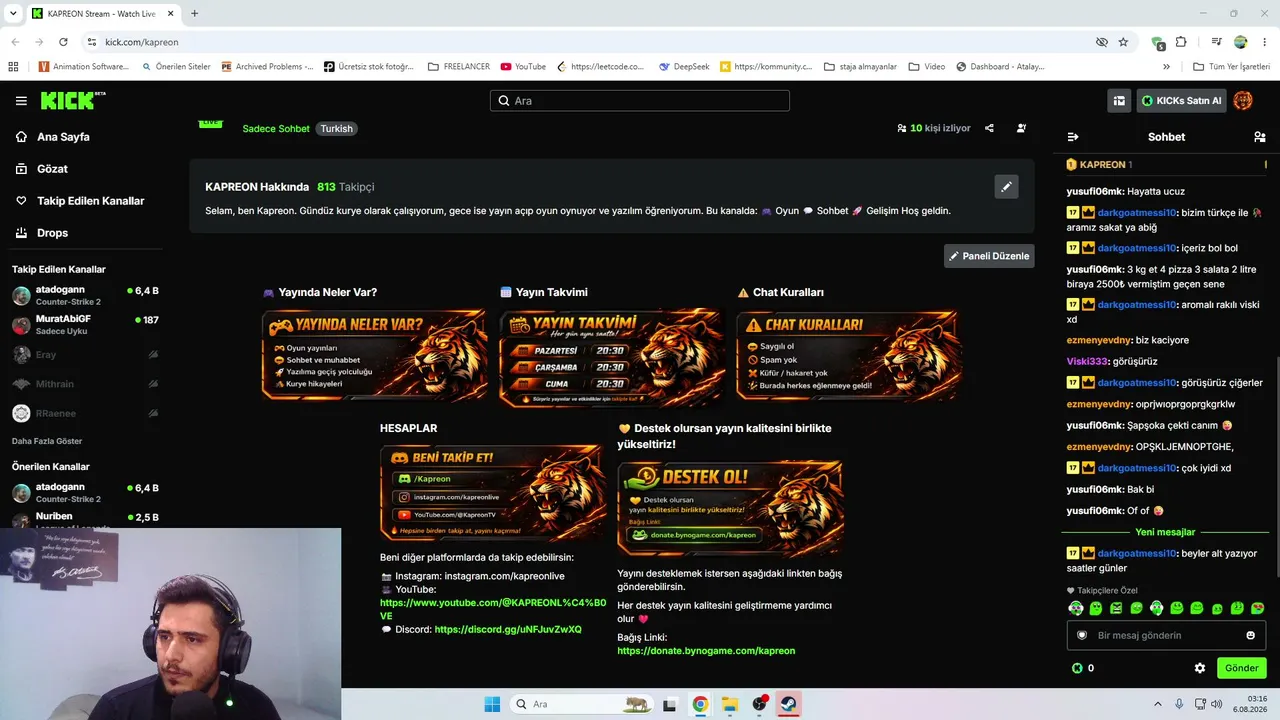Click the shield badge icon in the message box
Screen dimensions: 1280x720
pyautogui.click(x=1082, y=635)
